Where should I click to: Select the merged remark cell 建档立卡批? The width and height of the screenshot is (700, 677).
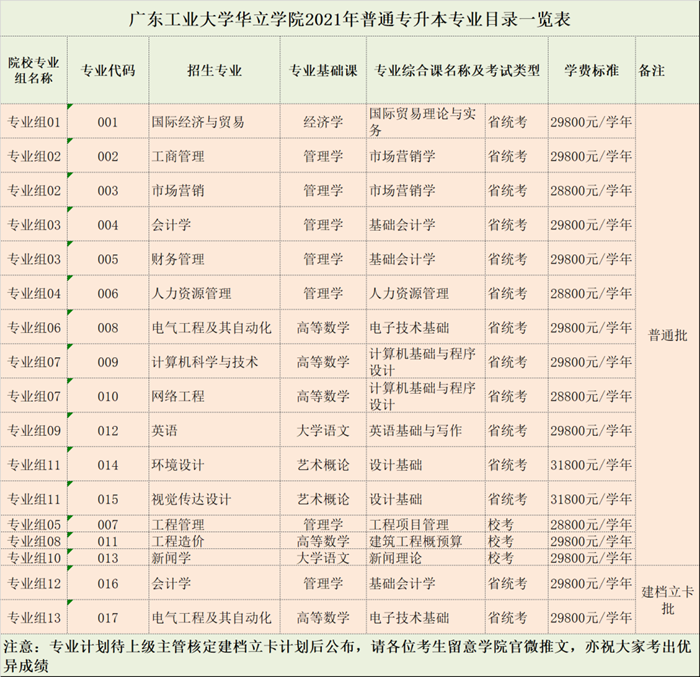click(x=667, y=600)
